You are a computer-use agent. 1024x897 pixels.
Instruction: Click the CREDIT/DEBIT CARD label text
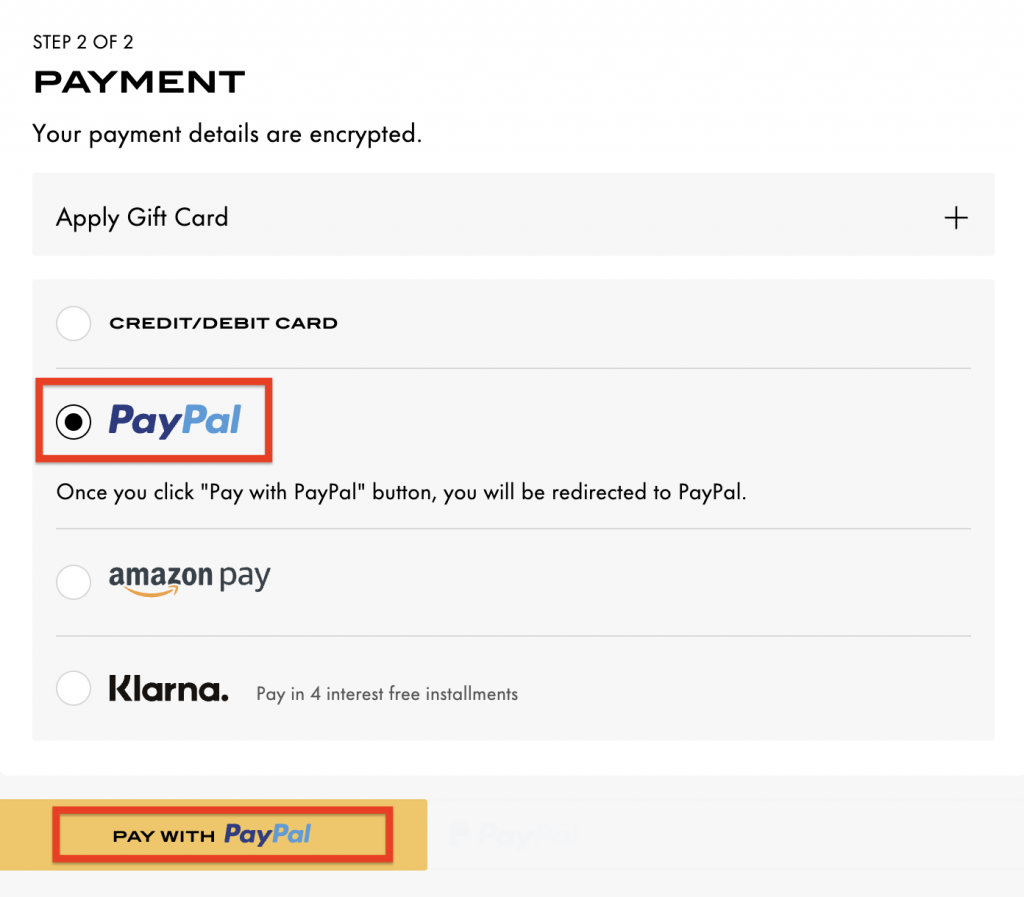coord(223,323)
